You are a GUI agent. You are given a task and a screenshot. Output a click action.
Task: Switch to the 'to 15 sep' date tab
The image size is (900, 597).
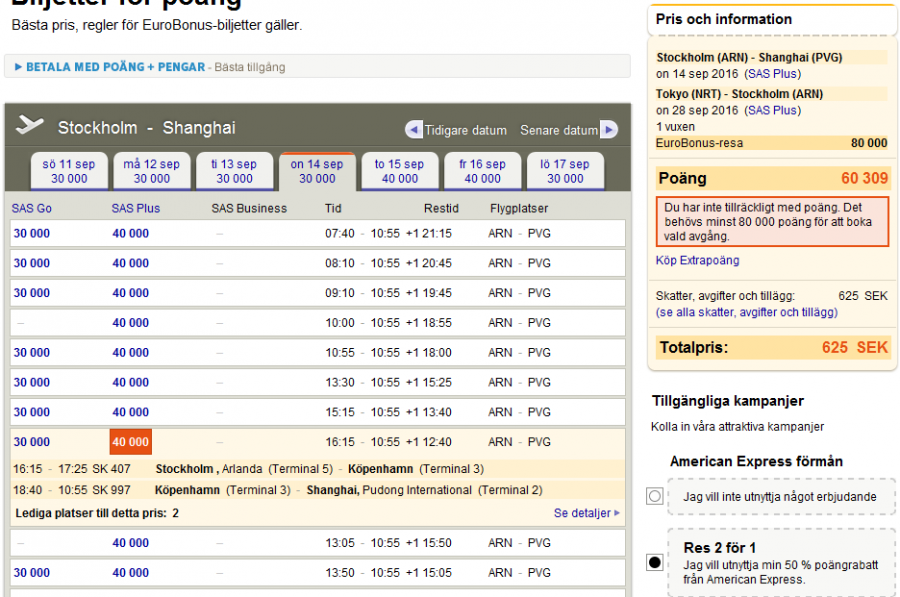(399, 171)
